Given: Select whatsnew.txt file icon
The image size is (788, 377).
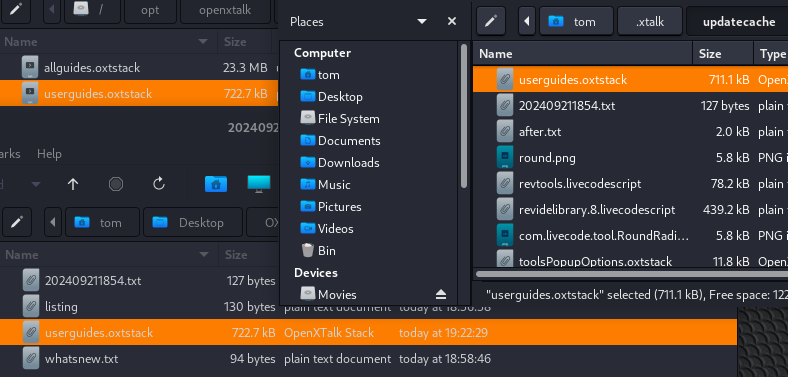Looking at the screenshot, I should click(x=31, y=359).
